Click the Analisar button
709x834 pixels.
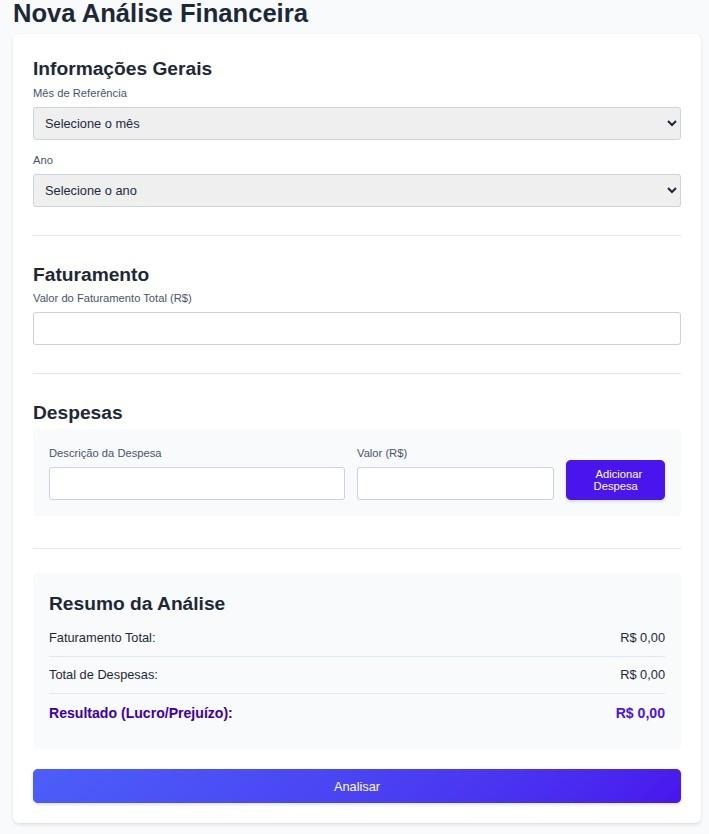point(356,786)
